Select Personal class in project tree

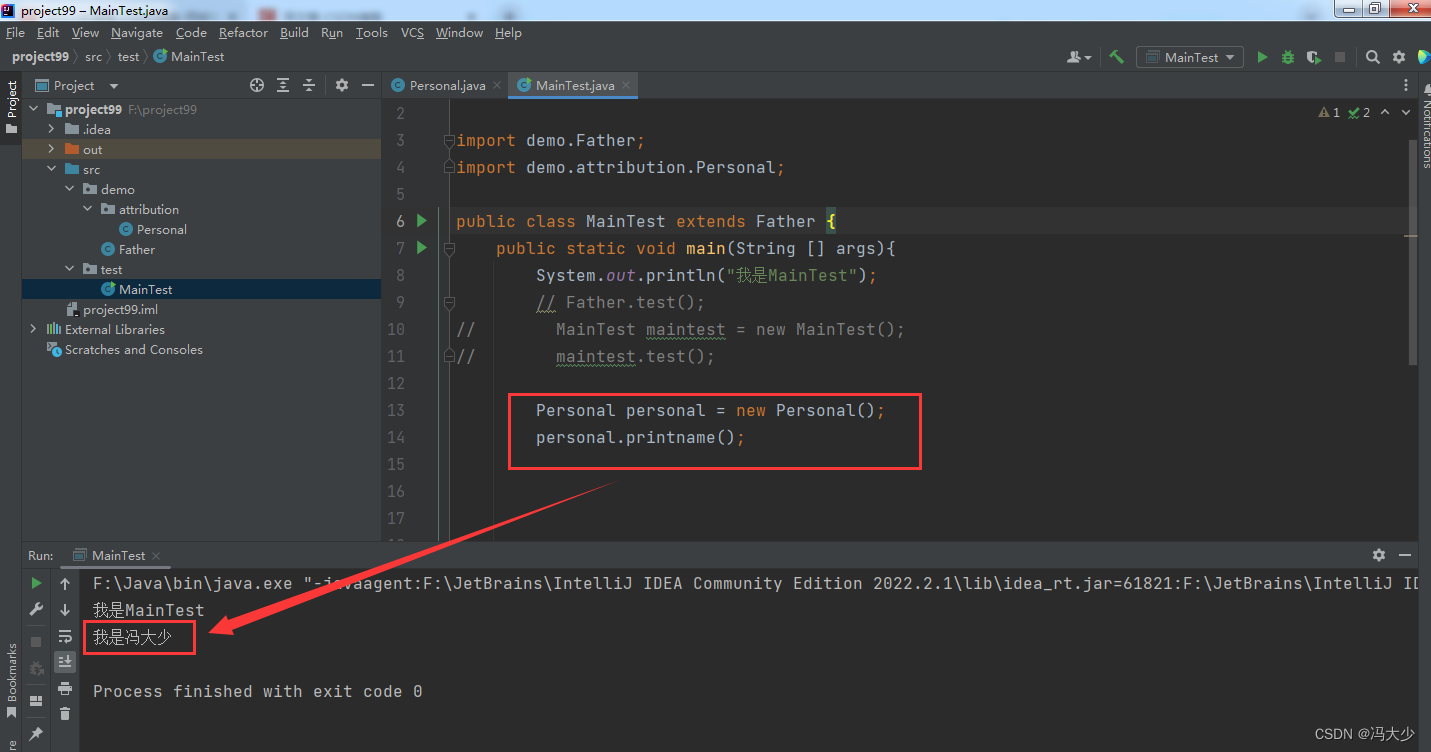(153, 229)
